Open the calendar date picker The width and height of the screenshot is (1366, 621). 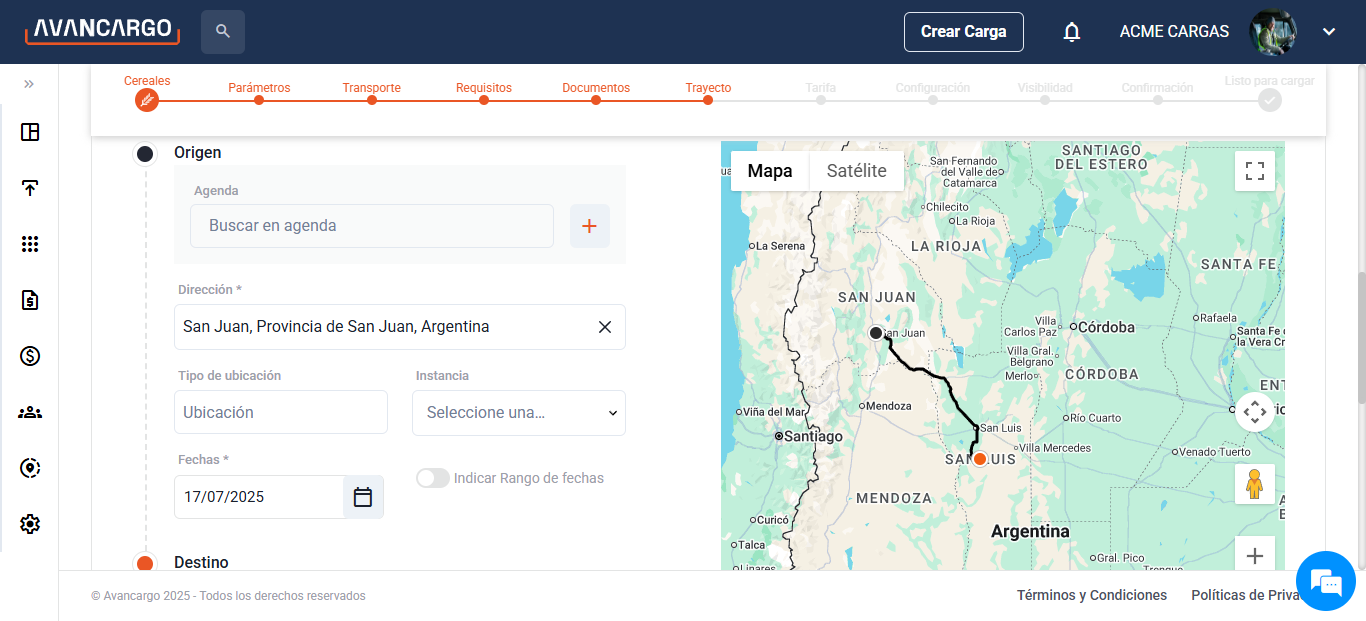(363, 497)
